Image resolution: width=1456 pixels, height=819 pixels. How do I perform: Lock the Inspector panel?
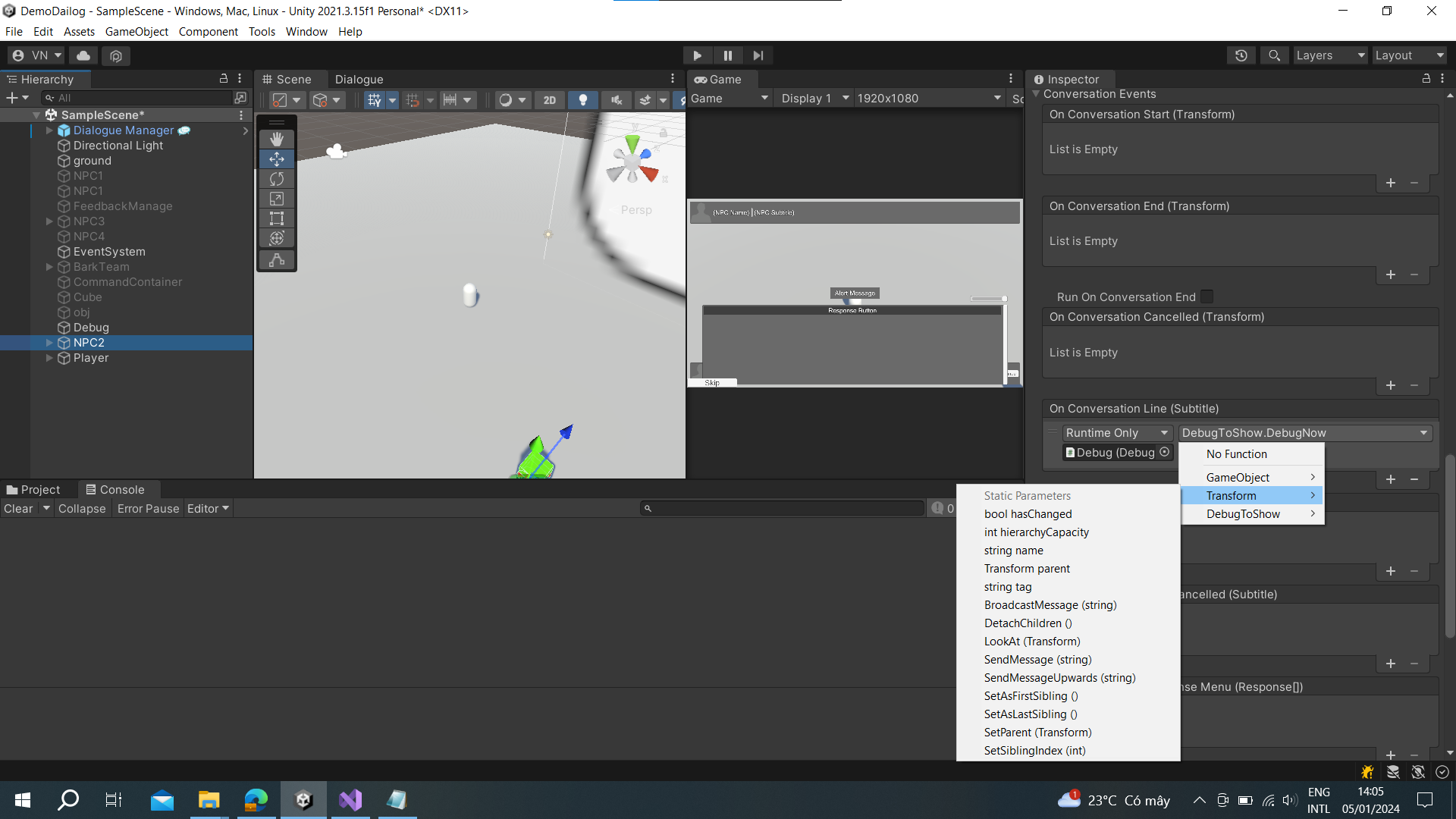coord(1426,79)
